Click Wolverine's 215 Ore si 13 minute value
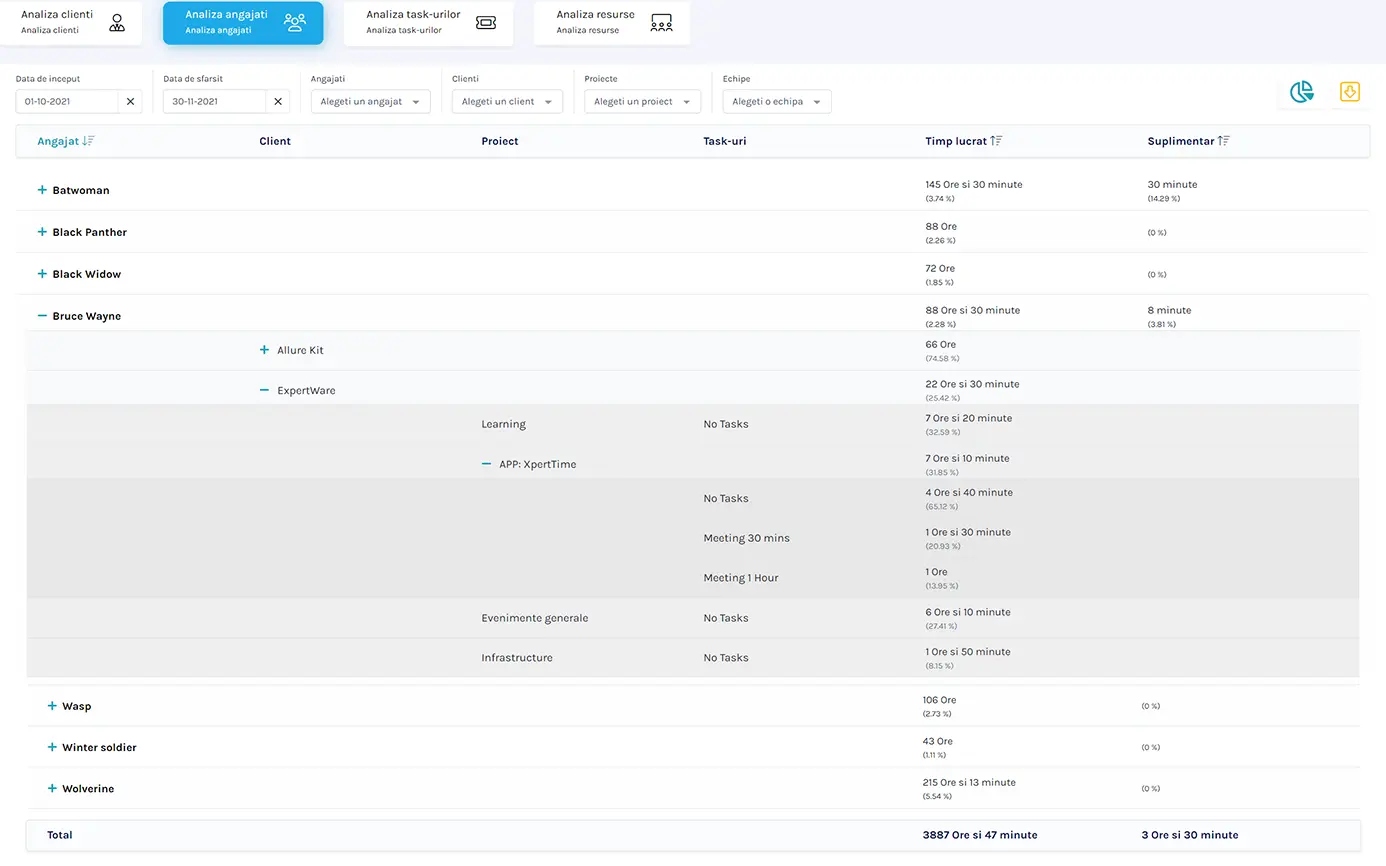Image resolution: width=1386 pixels, height=866 pixels. tap(969, 783)
